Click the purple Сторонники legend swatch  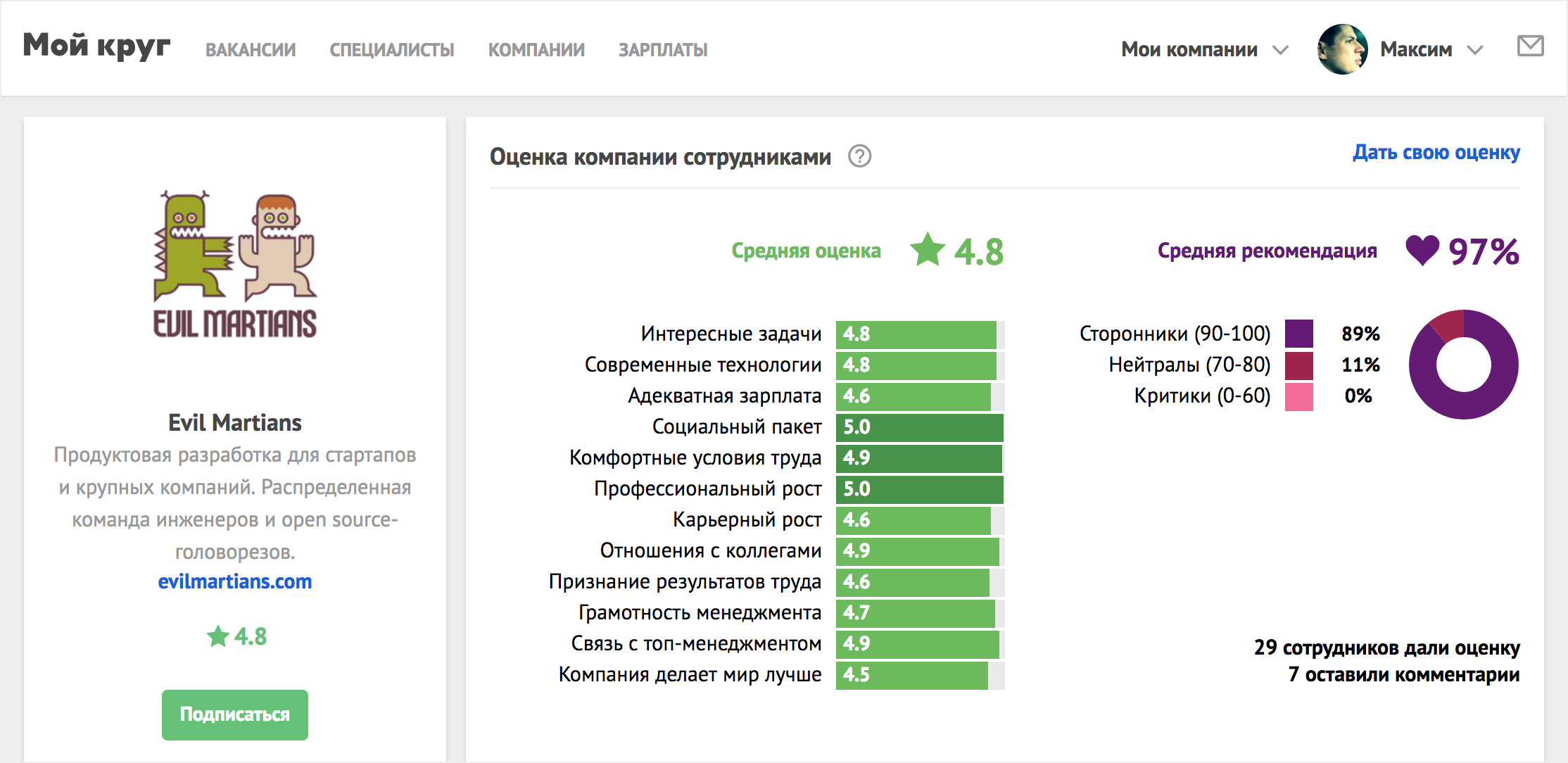[1298, 334]
